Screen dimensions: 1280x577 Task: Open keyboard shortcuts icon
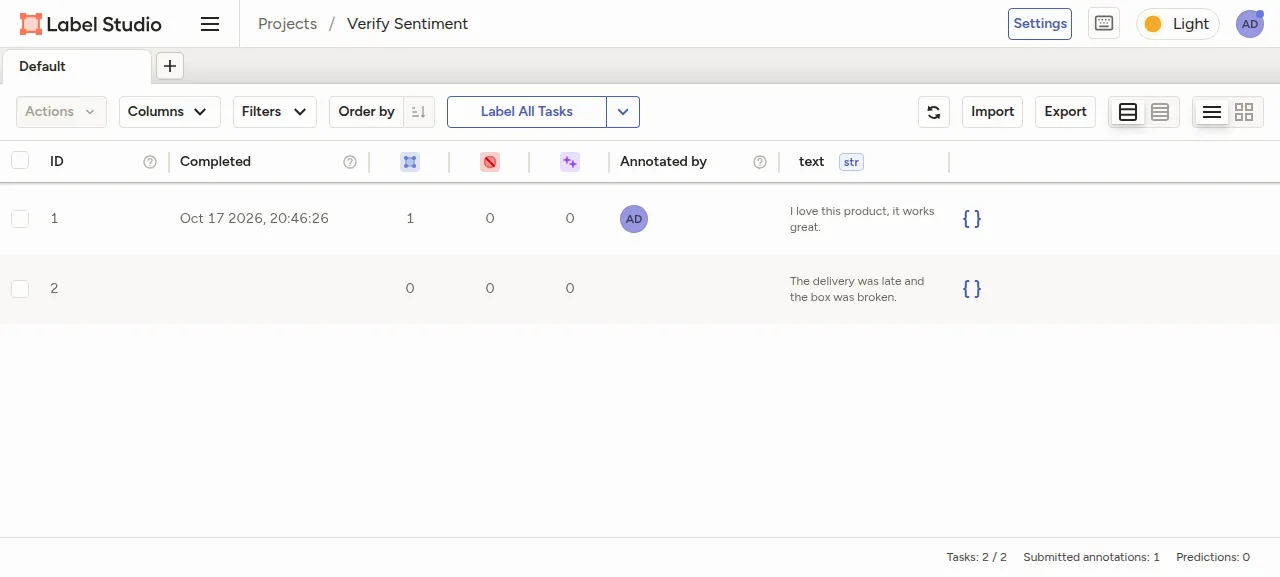click(x=1104, y=24)
